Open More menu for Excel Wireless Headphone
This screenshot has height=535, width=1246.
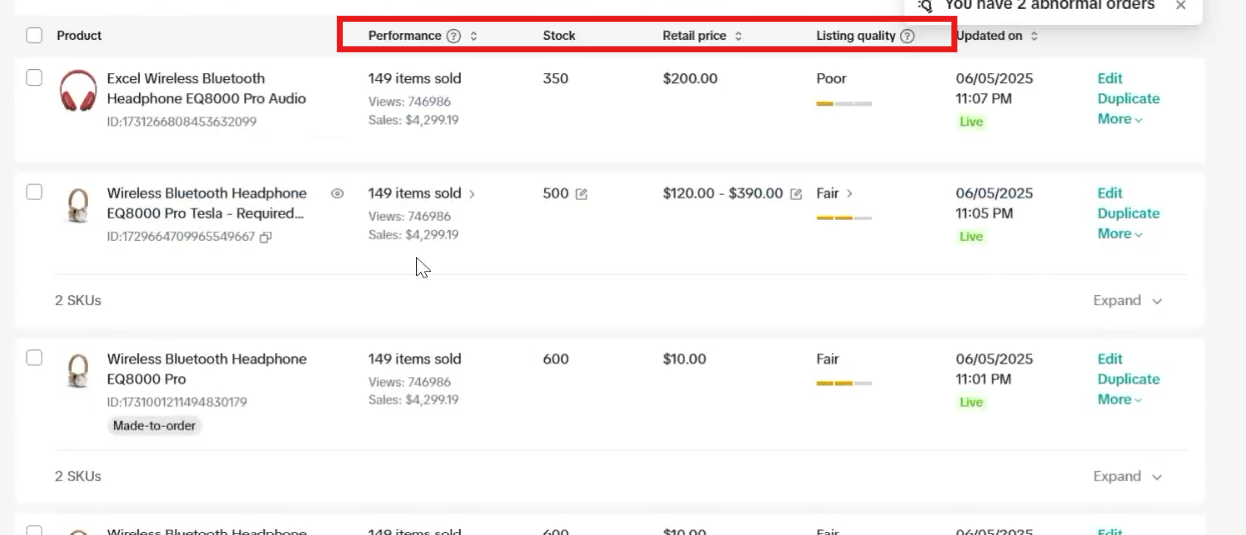(1119, 119)
